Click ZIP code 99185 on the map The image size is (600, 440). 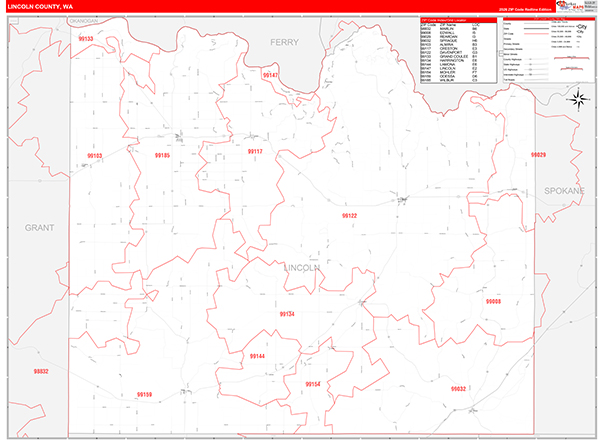tap(162, 155)
